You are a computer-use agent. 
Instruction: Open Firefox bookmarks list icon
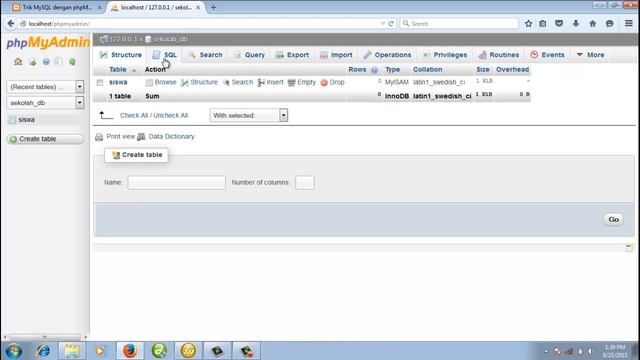[543, 24]
